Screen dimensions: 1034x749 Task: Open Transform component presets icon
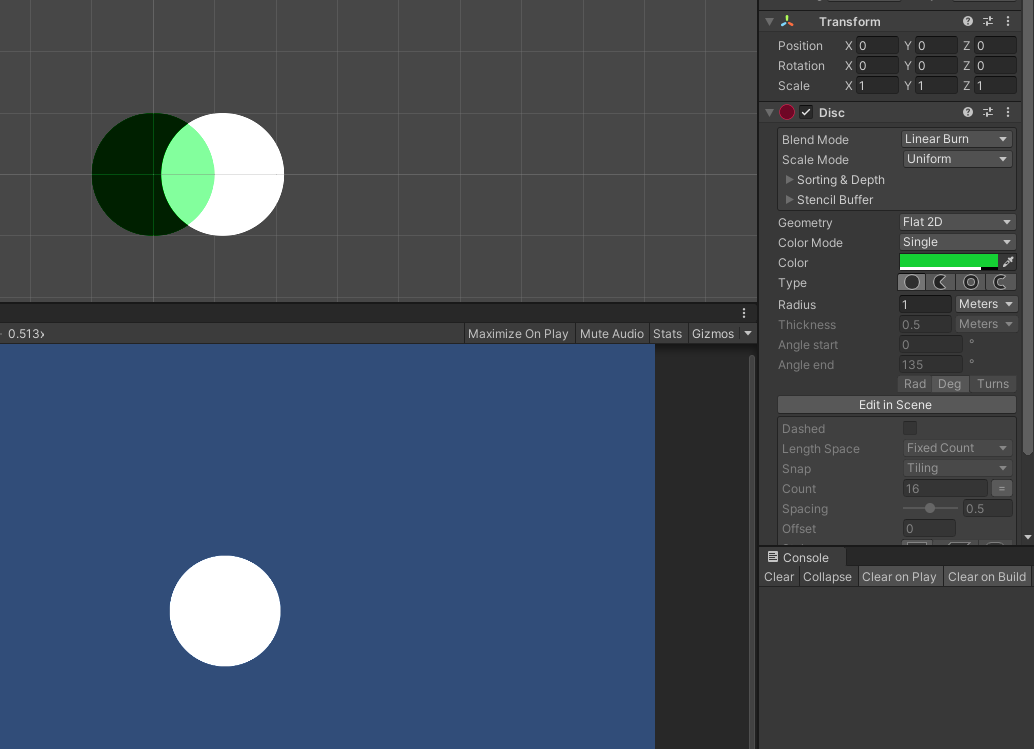tap(988, 21)
